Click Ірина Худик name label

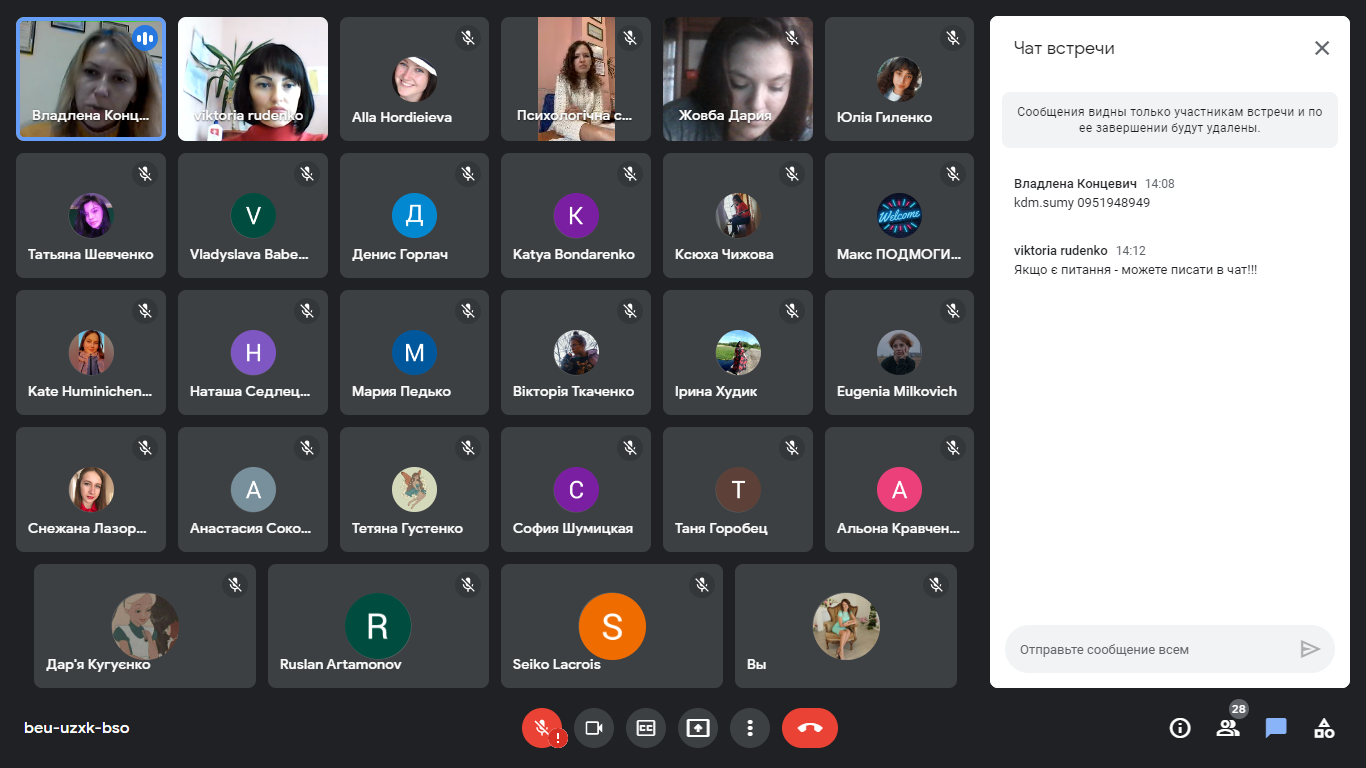click(x=716, y=391)
